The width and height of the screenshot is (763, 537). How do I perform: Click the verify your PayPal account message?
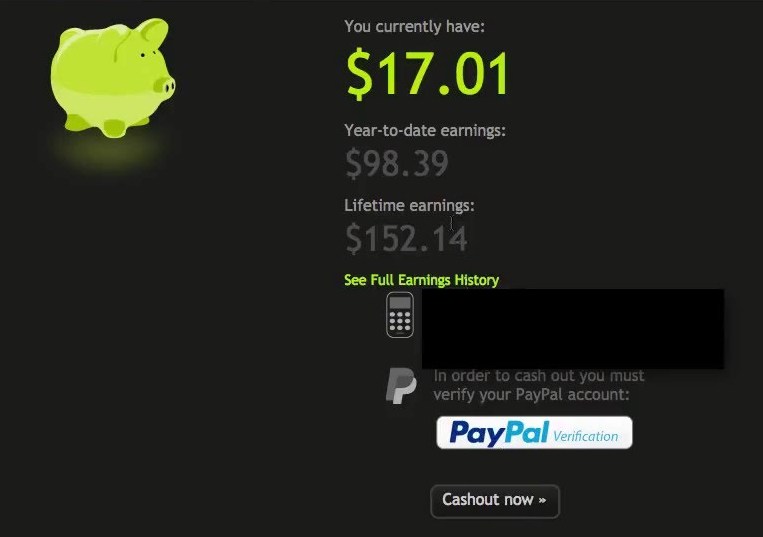[539, 385]
